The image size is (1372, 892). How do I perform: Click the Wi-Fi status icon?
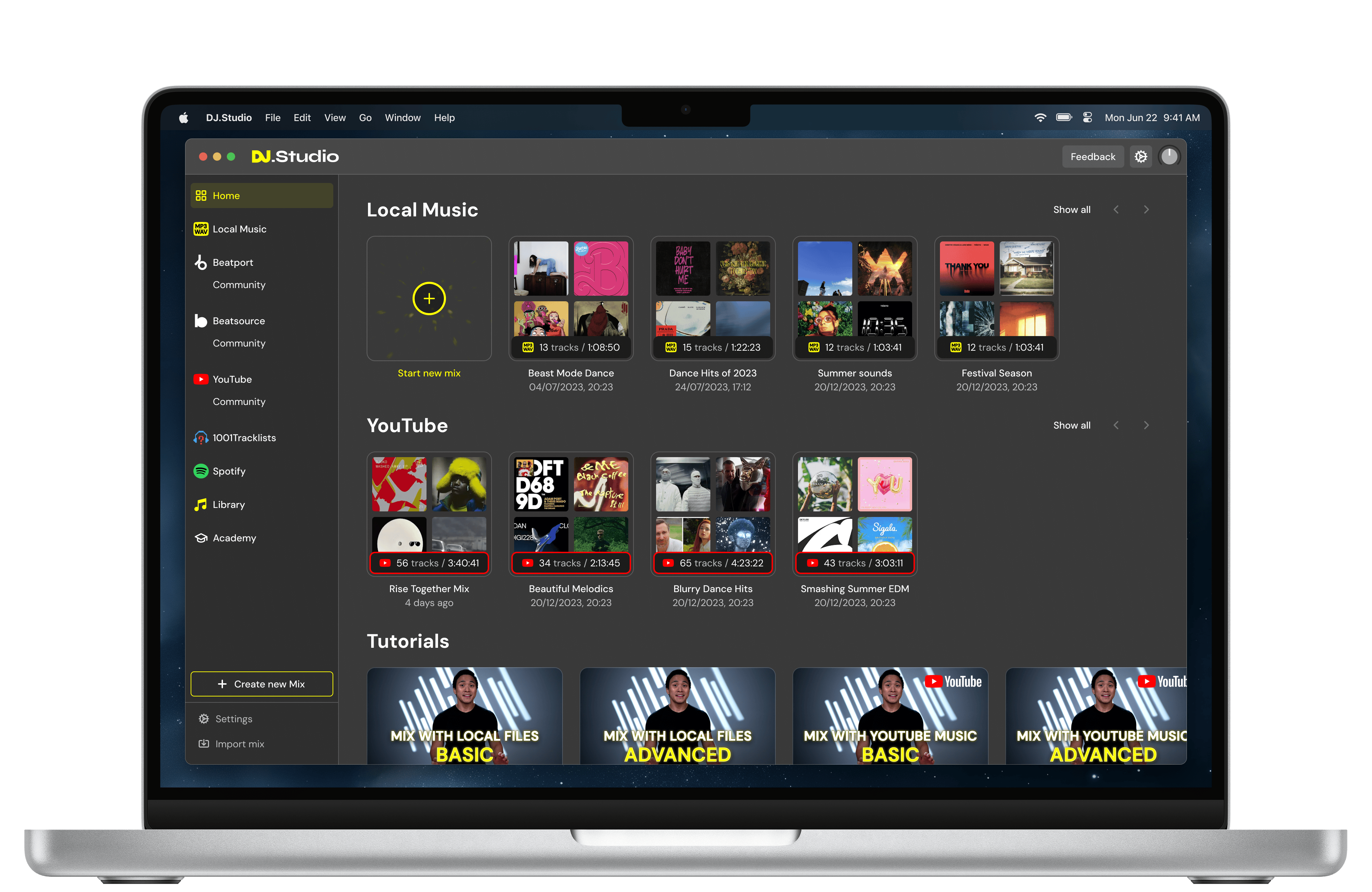(x=1040, y=118)
